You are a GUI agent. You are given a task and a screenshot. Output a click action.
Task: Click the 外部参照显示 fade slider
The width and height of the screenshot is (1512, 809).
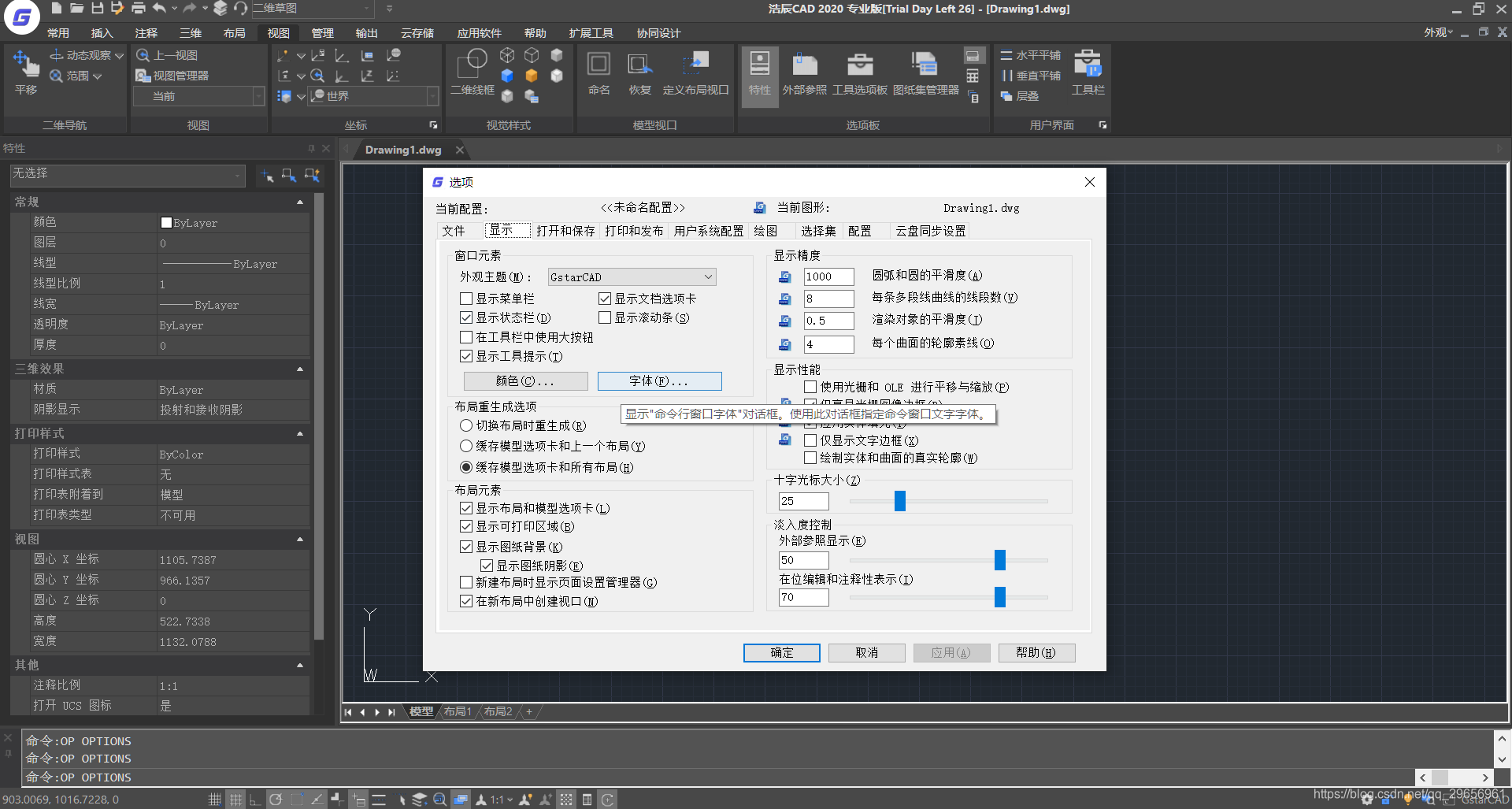pos(1000,560)
